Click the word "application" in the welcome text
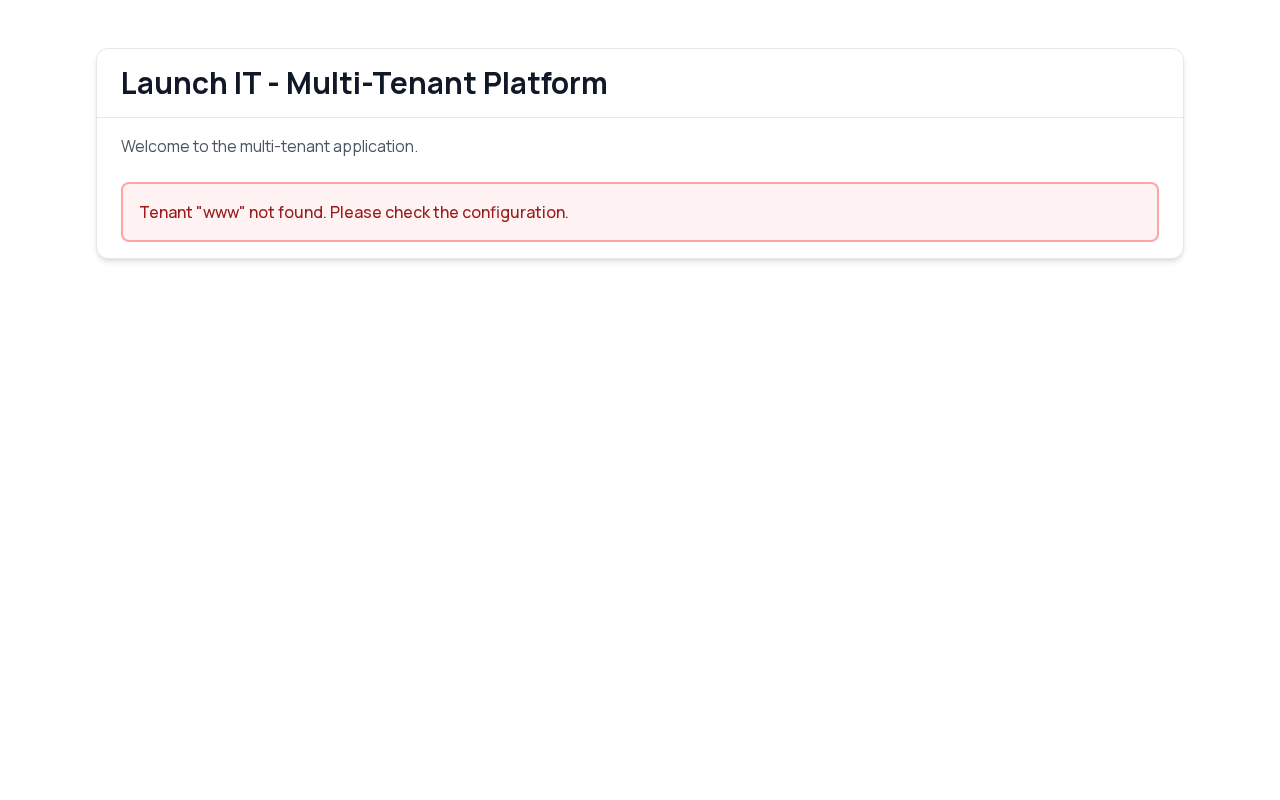 click(375, 146)
